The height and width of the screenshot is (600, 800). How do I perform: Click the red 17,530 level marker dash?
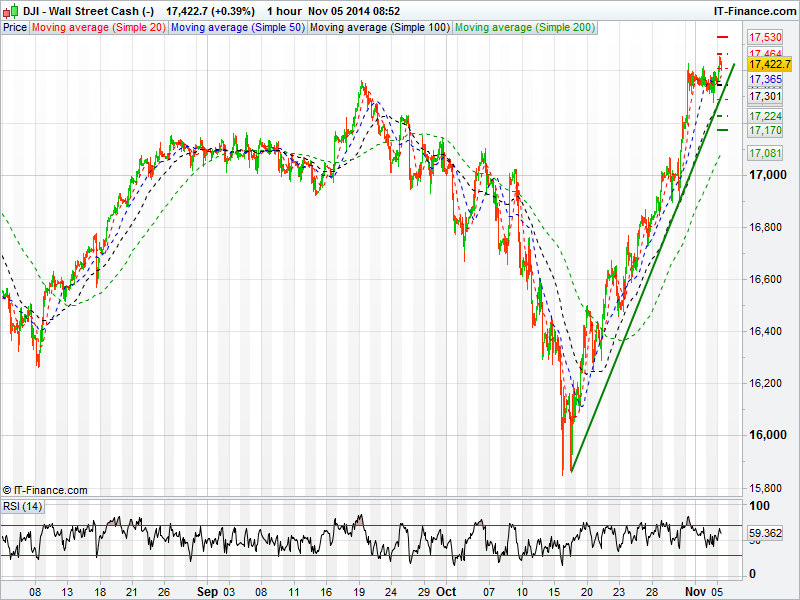pos(722,37)
